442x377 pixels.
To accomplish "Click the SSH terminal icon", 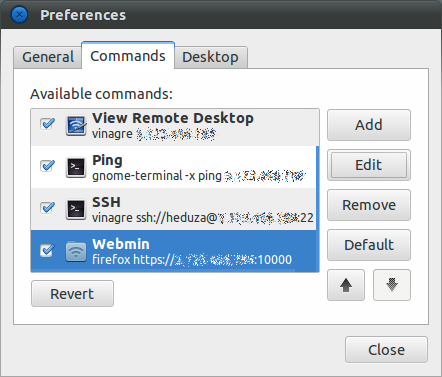I will (76, 209).
